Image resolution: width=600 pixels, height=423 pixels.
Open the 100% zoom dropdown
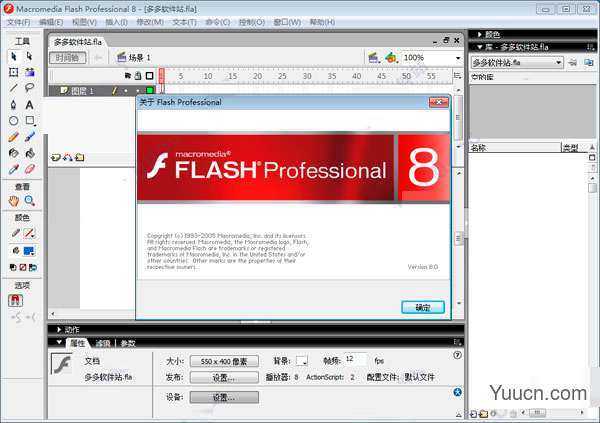coord(458,58)
